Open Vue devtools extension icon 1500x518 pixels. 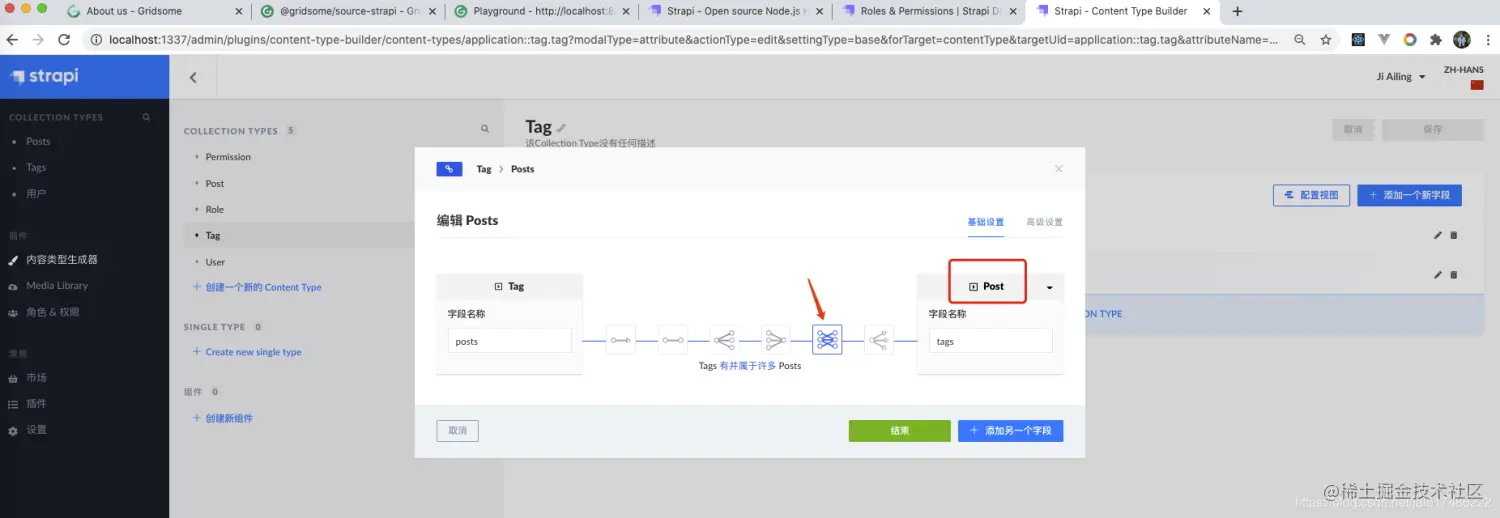(1384, 40)
